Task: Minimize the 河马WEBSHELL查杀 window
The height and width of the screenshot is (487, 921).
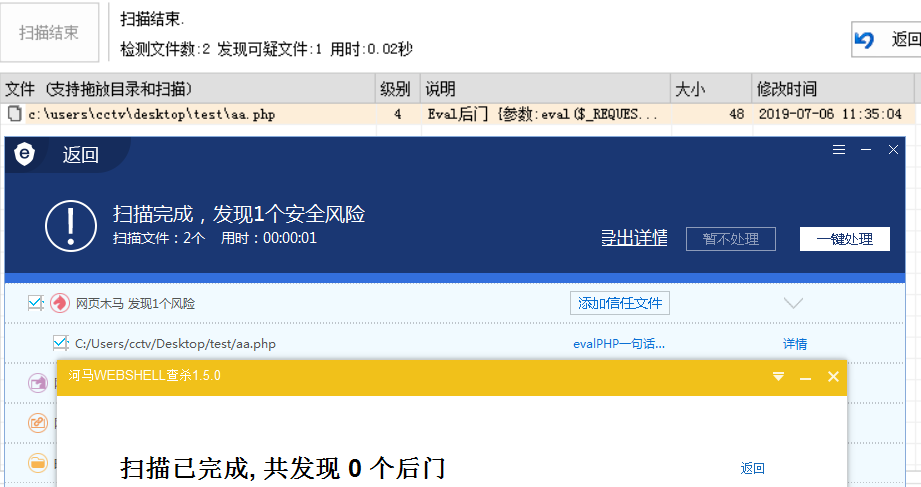Action: (x=805, y=377)
